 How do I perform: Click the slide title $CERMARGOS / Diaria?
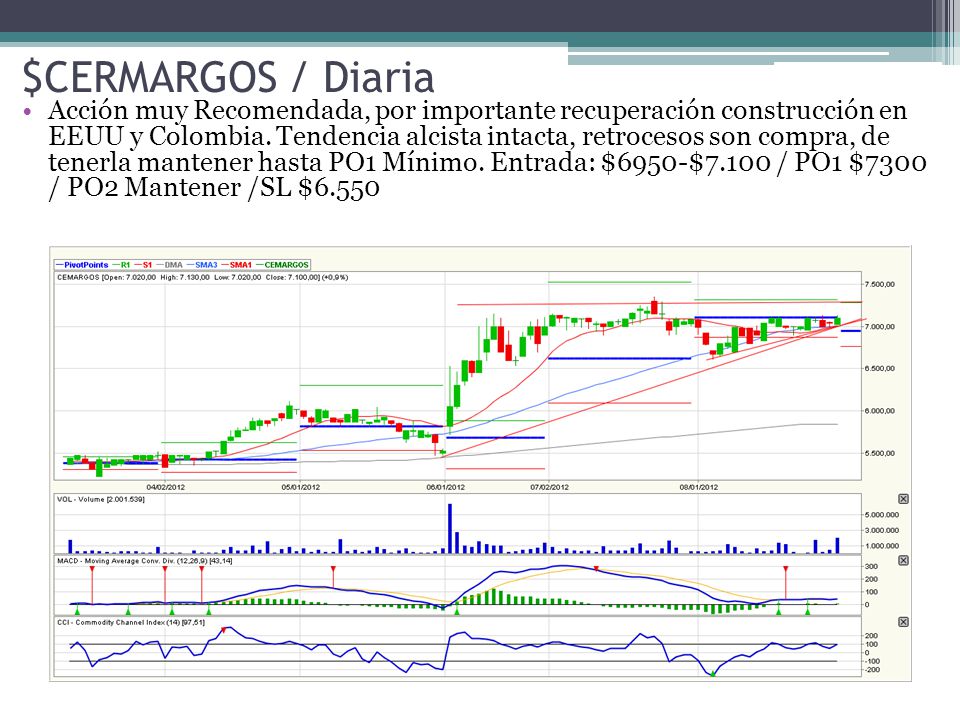pyautogui.click(x=228, y=77)
